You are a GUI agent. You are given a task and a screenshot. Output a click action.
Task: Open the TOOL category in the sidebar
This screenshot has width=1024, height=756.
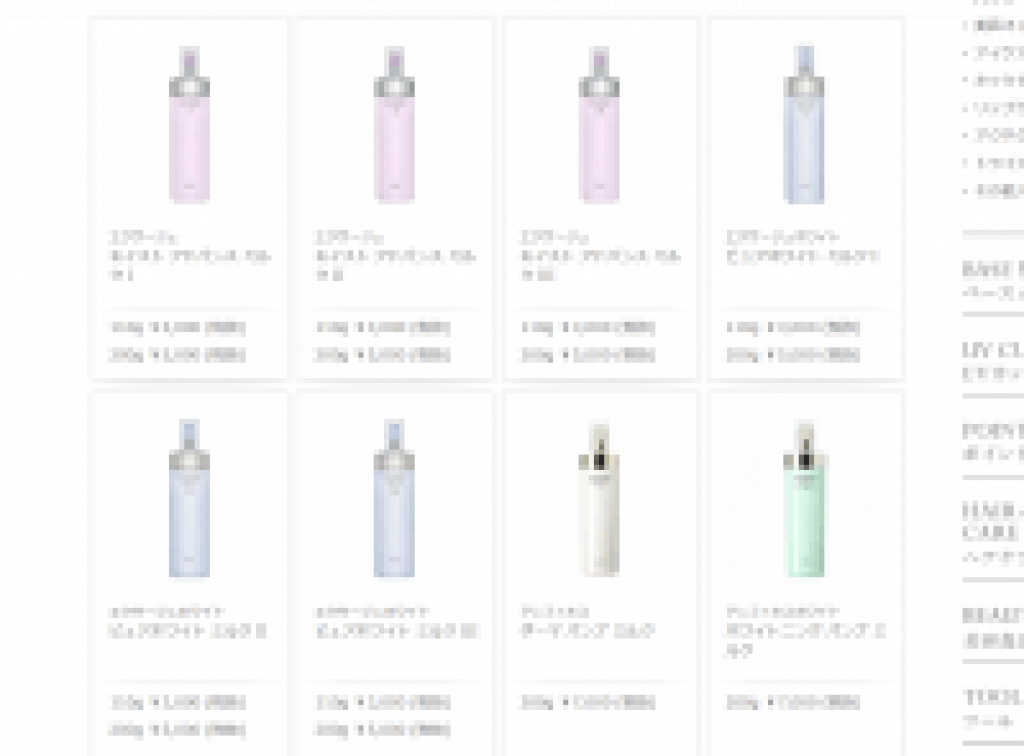pos(993,708)
